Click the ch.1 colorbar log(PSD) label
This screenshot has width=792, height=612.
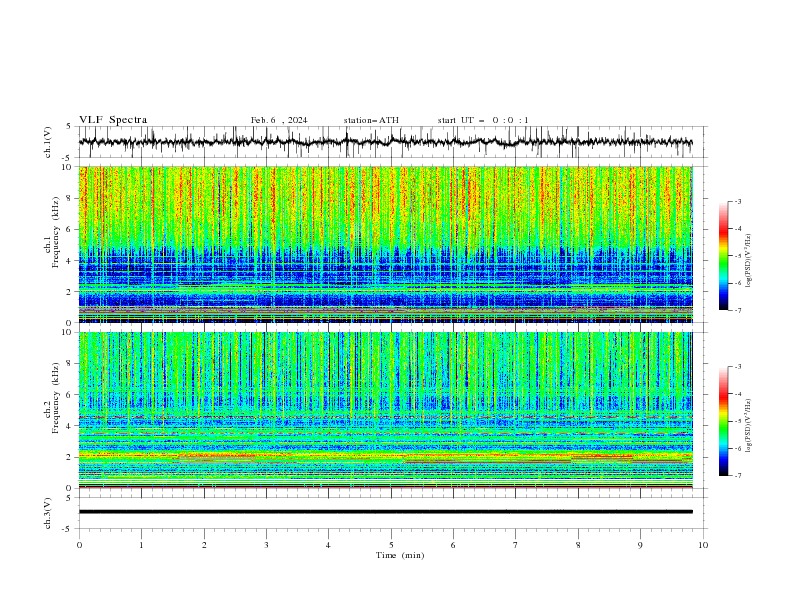coord(749,261)
